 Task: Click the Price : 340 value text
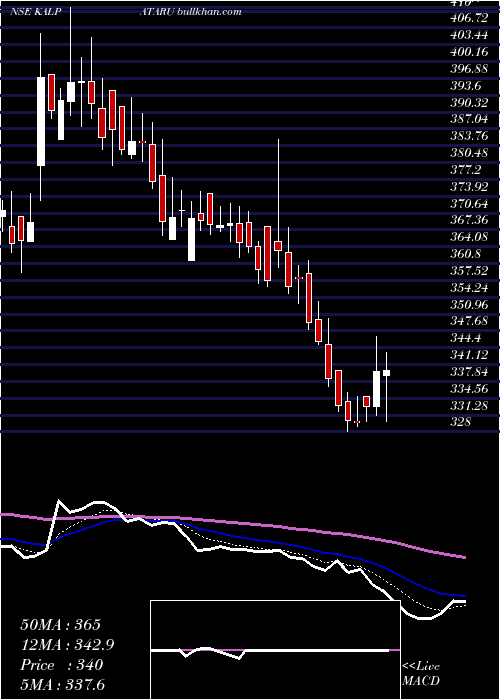[62, 665]
